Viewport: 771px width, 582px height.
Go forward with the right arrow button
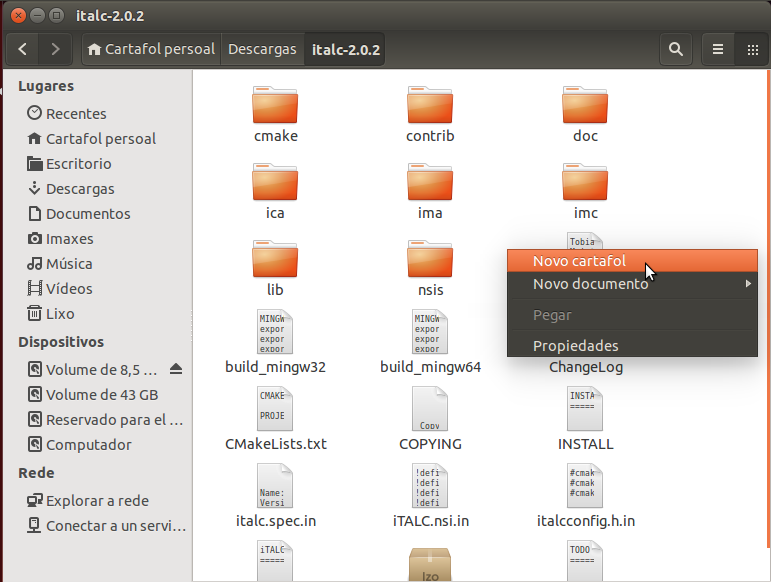(55, 49)
